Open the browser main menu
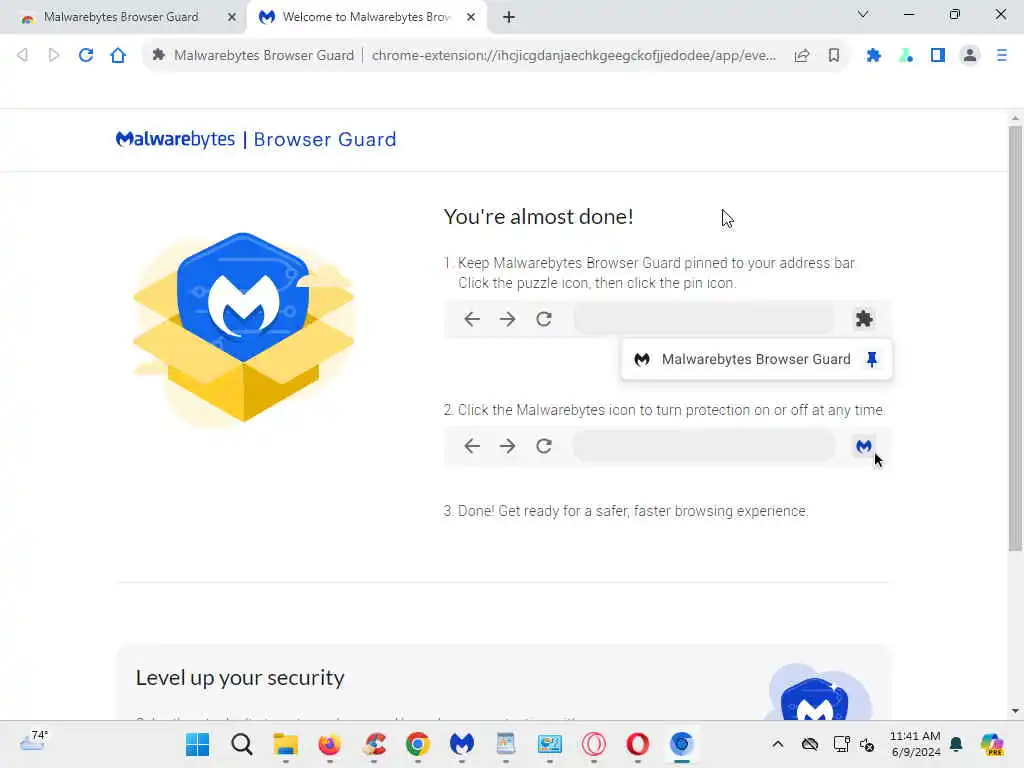The width and height of the screenshot is (1024, 768). tap(1002, 56)
